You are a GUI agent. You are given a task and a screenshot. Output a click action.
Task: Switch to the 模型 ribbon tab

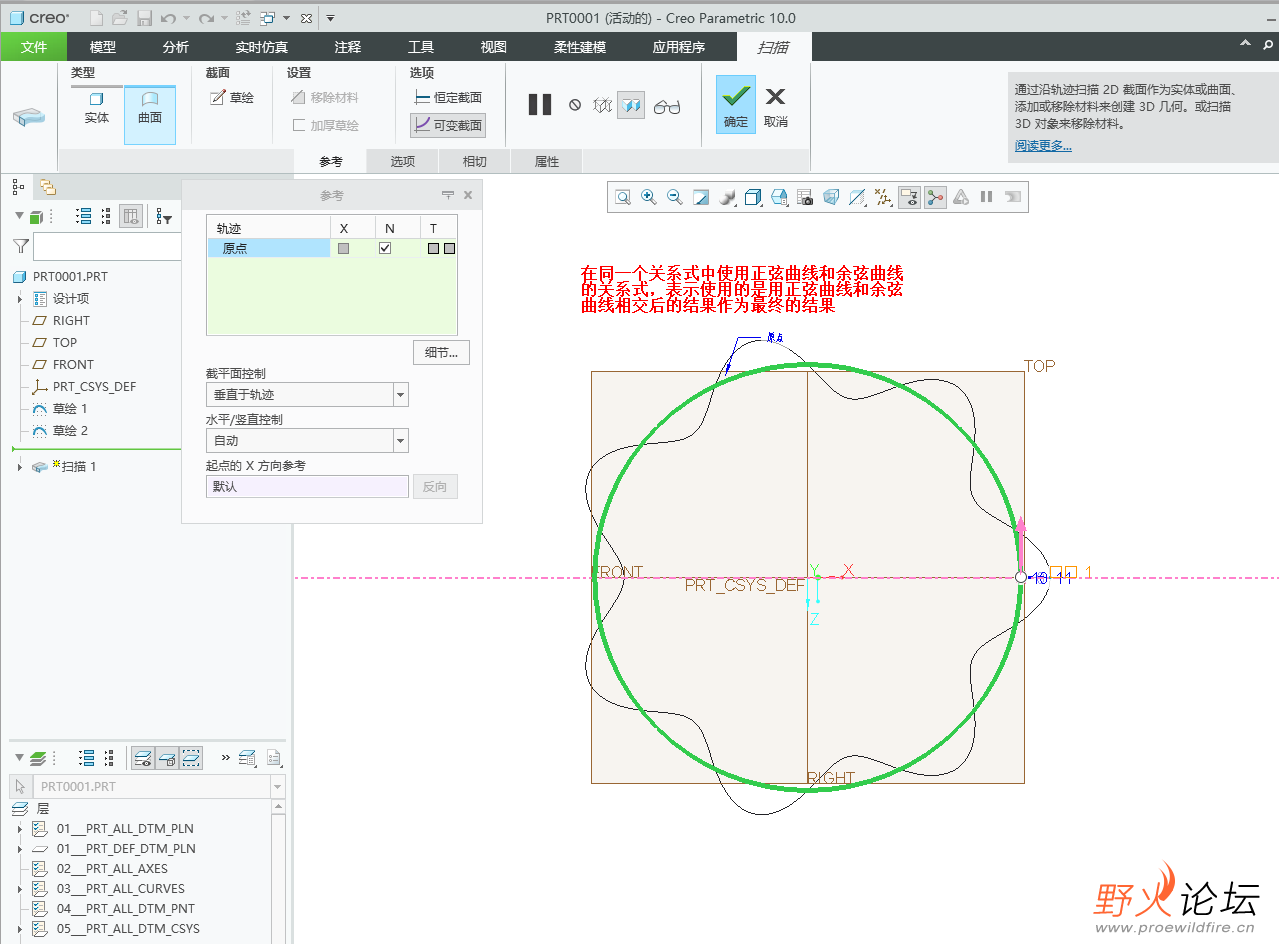(x=102, y=47)
